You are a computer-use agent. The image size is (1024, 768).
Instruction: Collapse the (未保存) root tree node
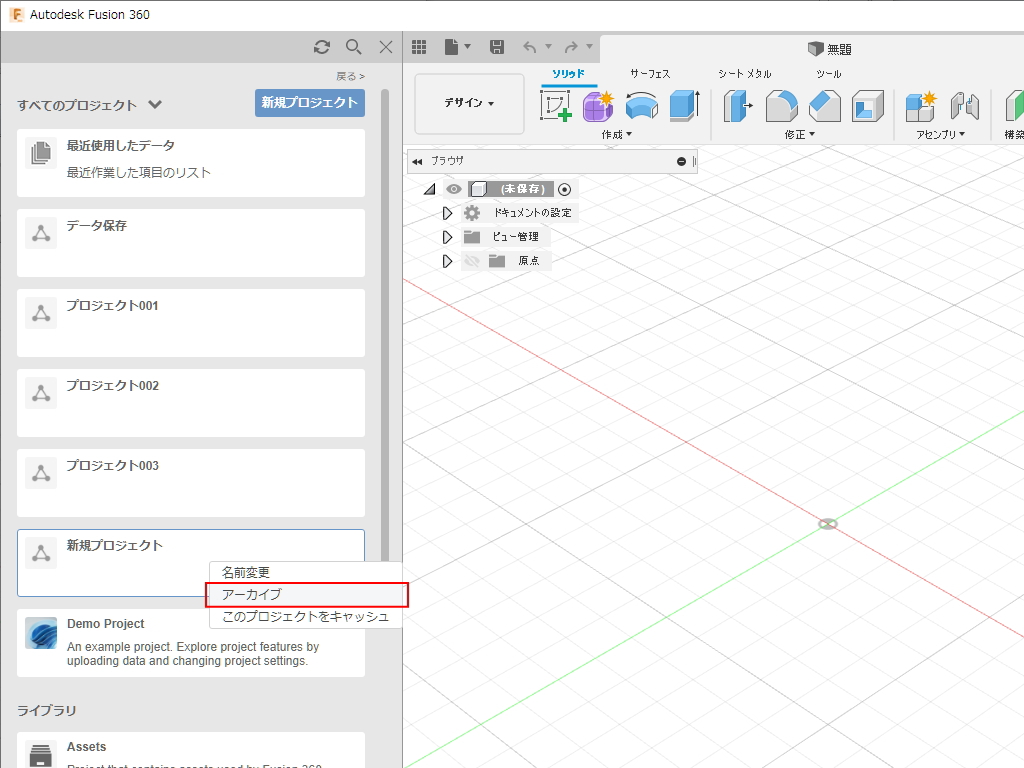430,189
